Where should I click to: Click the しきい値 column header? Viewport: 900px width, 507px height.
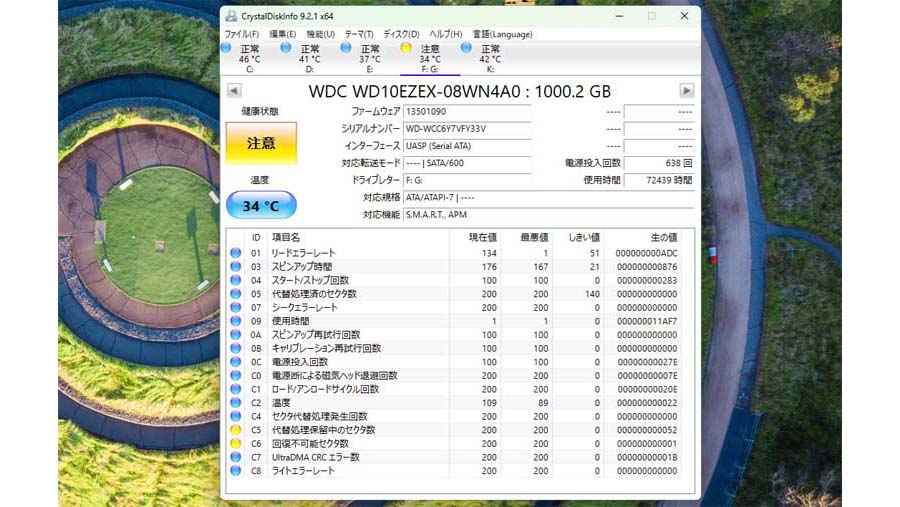coord(584,238)
